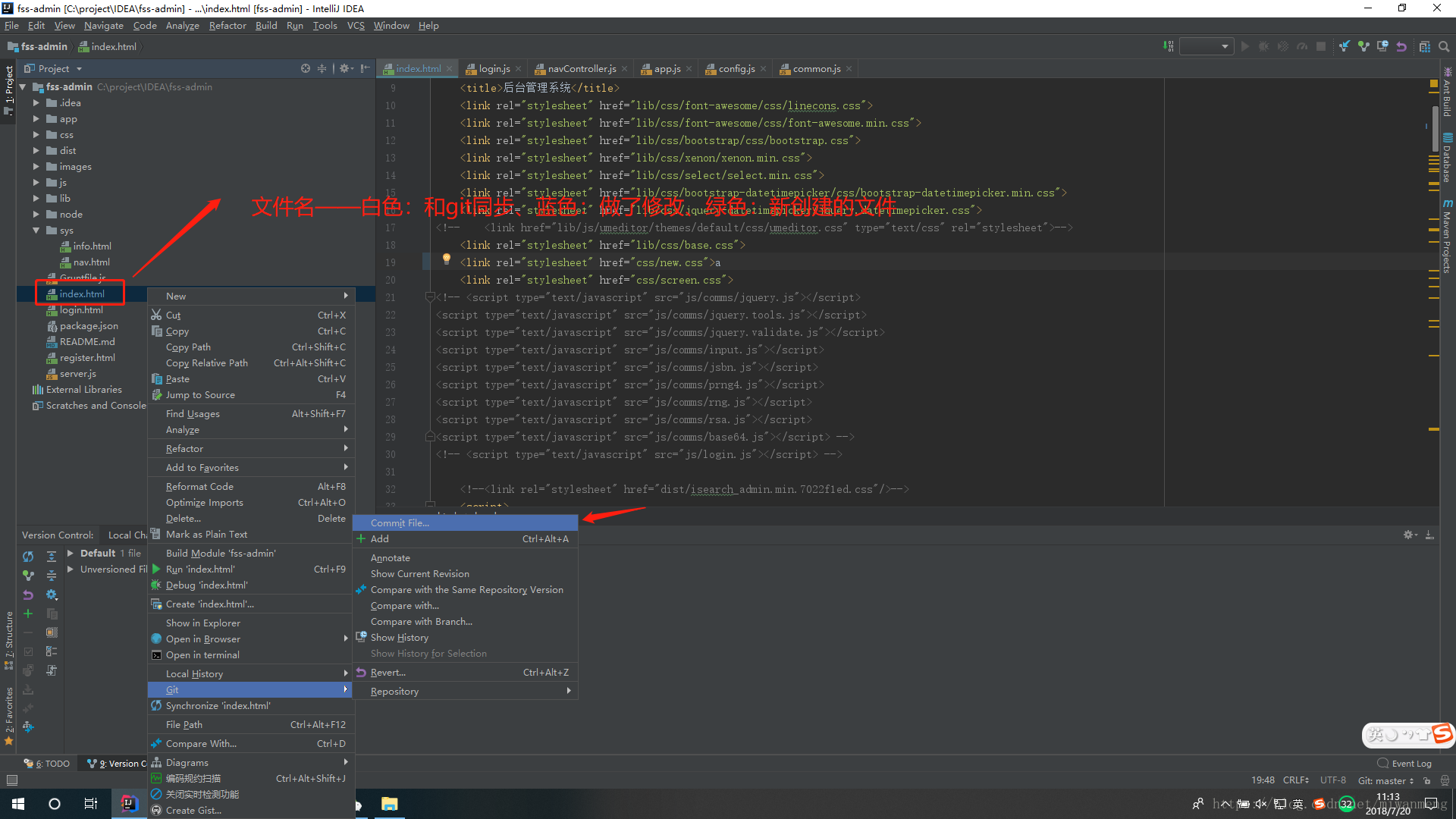Collapse the sys folder in project tree
1456x819 pixels.
click(36, 231)
